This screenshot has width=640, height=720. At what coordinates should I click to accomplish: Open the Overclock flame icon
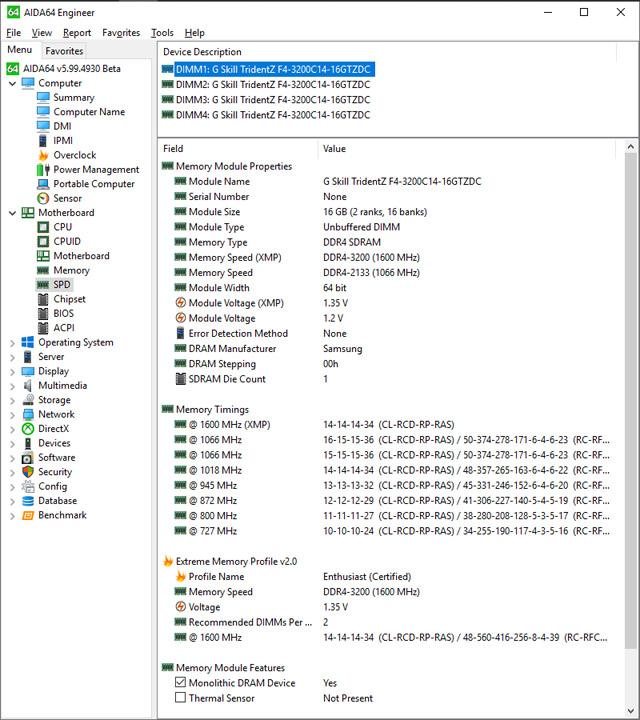pyautogui.click(x=43, y=155)
